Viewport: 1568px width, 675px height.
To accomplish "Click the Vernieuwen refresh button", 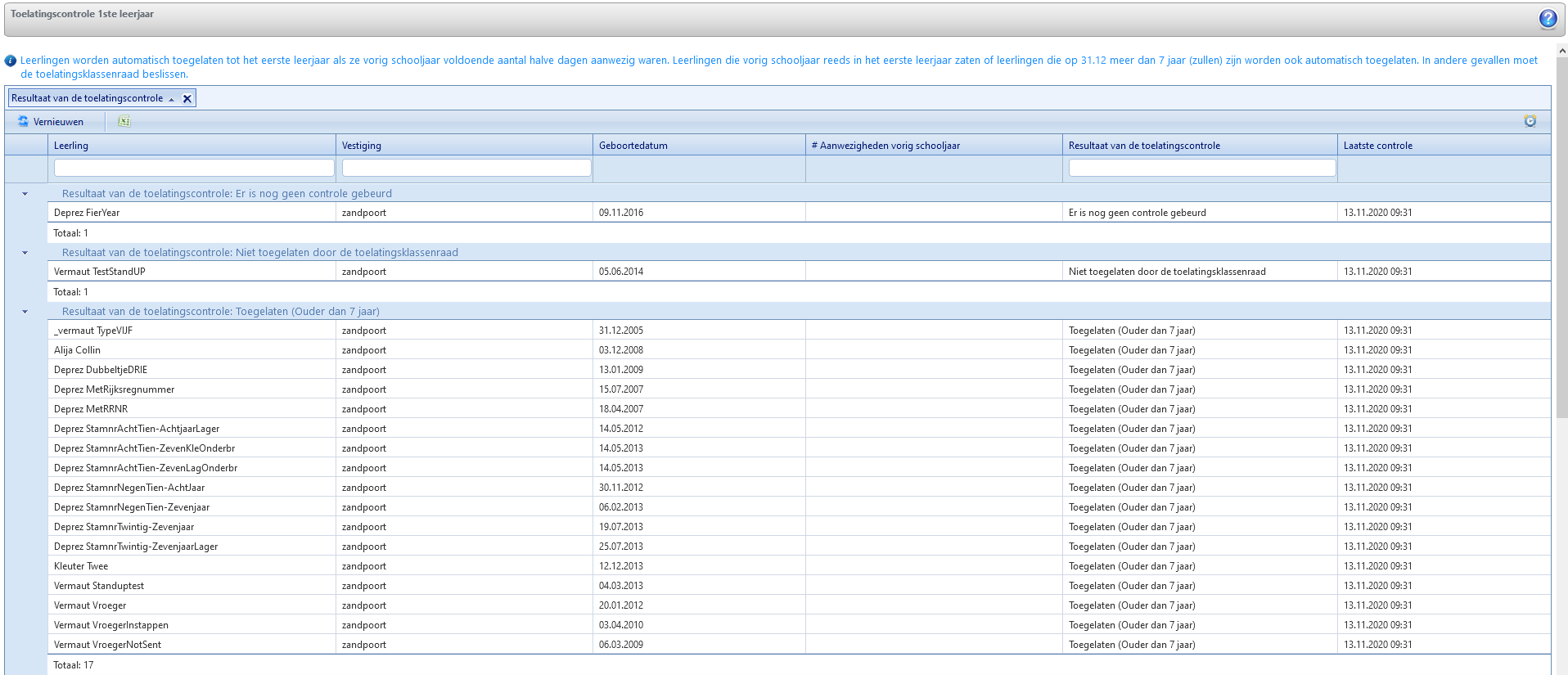I will tap(51, 122).
